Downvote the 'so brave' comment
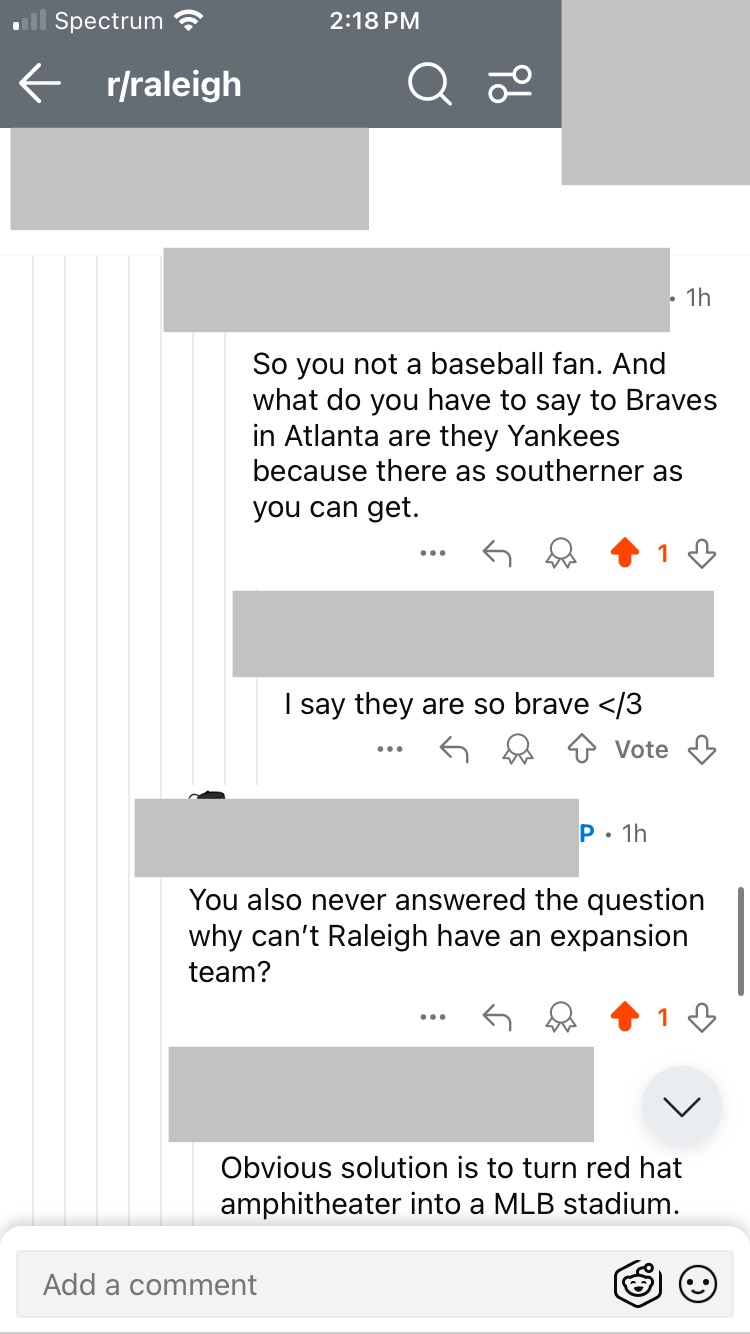750x1334 pixels. [703, 749]
